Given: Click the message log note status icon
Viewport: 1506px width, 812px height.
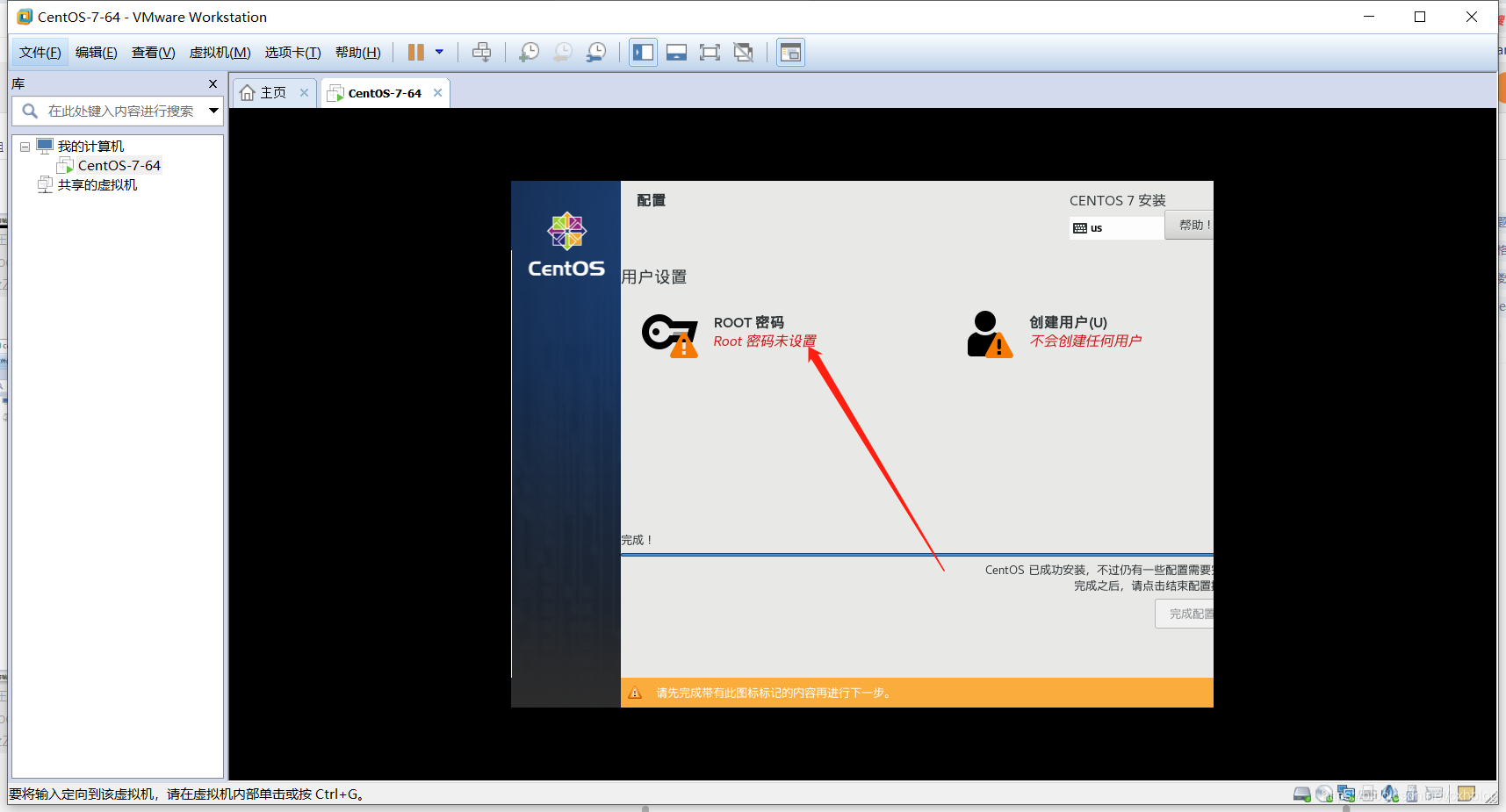Looking at the screenshot, I should (x=1466, y=794).
